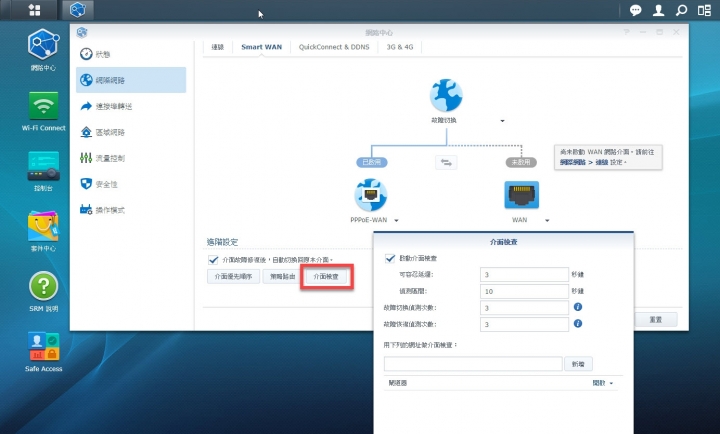Viewport: 720px width, 434px height.
Task: Click the tolerable latency input field
Action: [x=524, y=275]
